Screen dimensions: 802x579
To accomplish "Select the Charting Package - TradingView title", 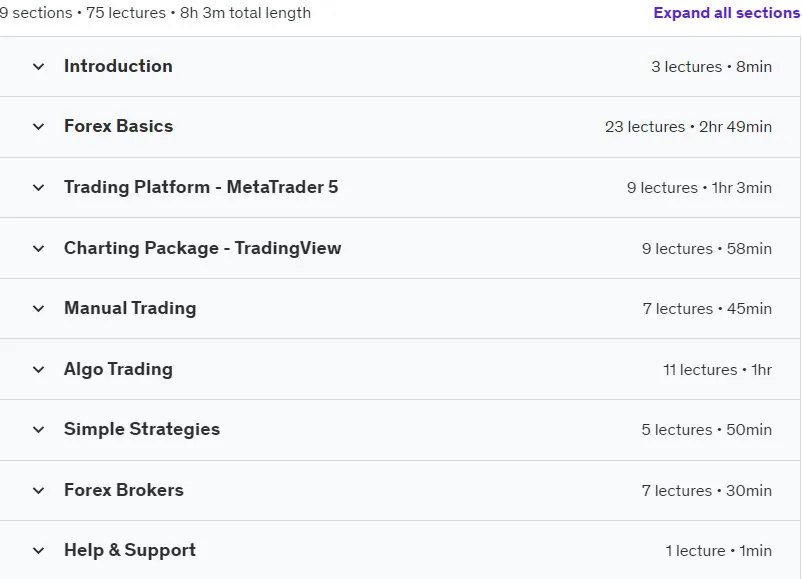I will tap(203, 248).
